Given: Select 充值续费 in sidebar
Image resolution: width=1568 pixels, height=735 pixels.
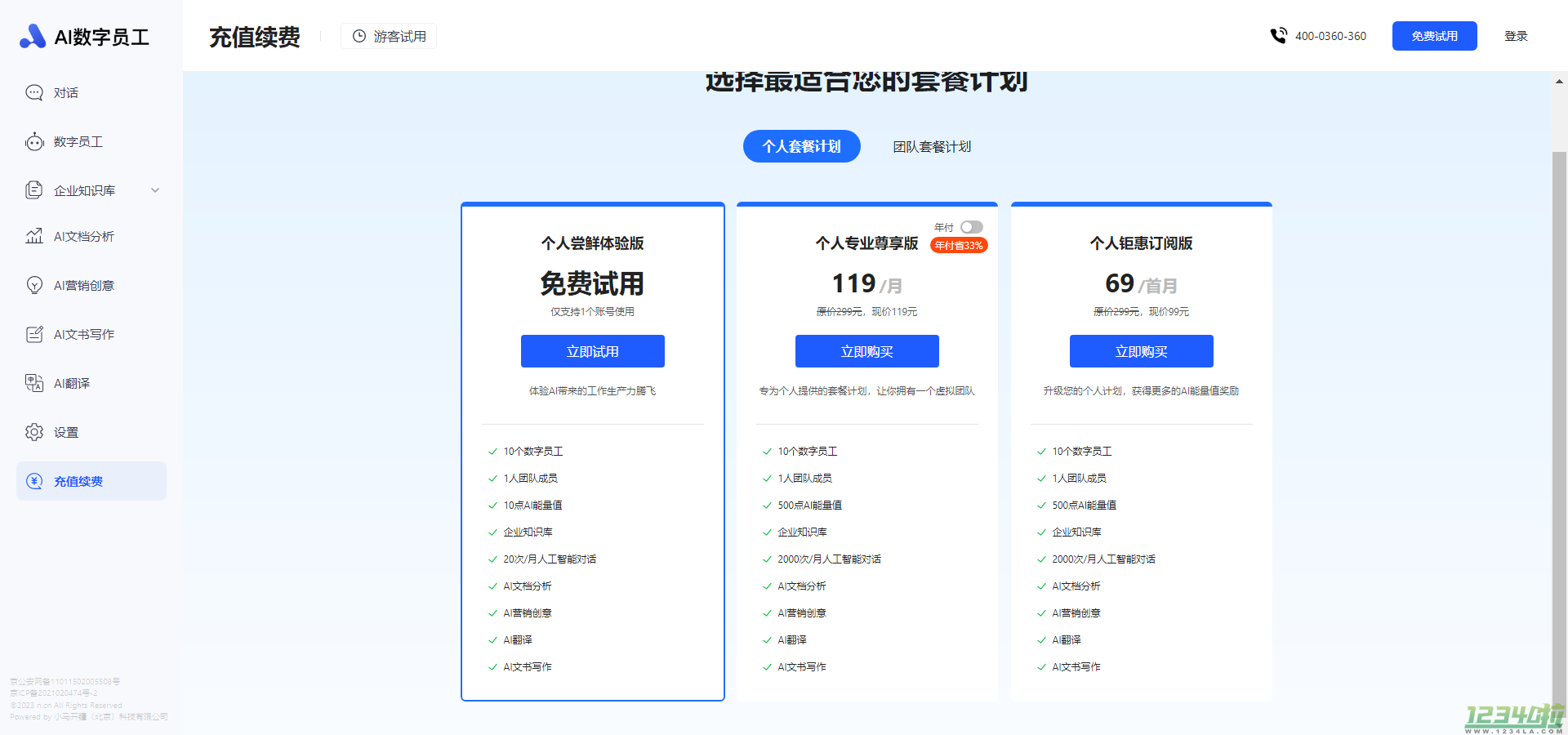Looking at the screenshot, I should [91, 481].
